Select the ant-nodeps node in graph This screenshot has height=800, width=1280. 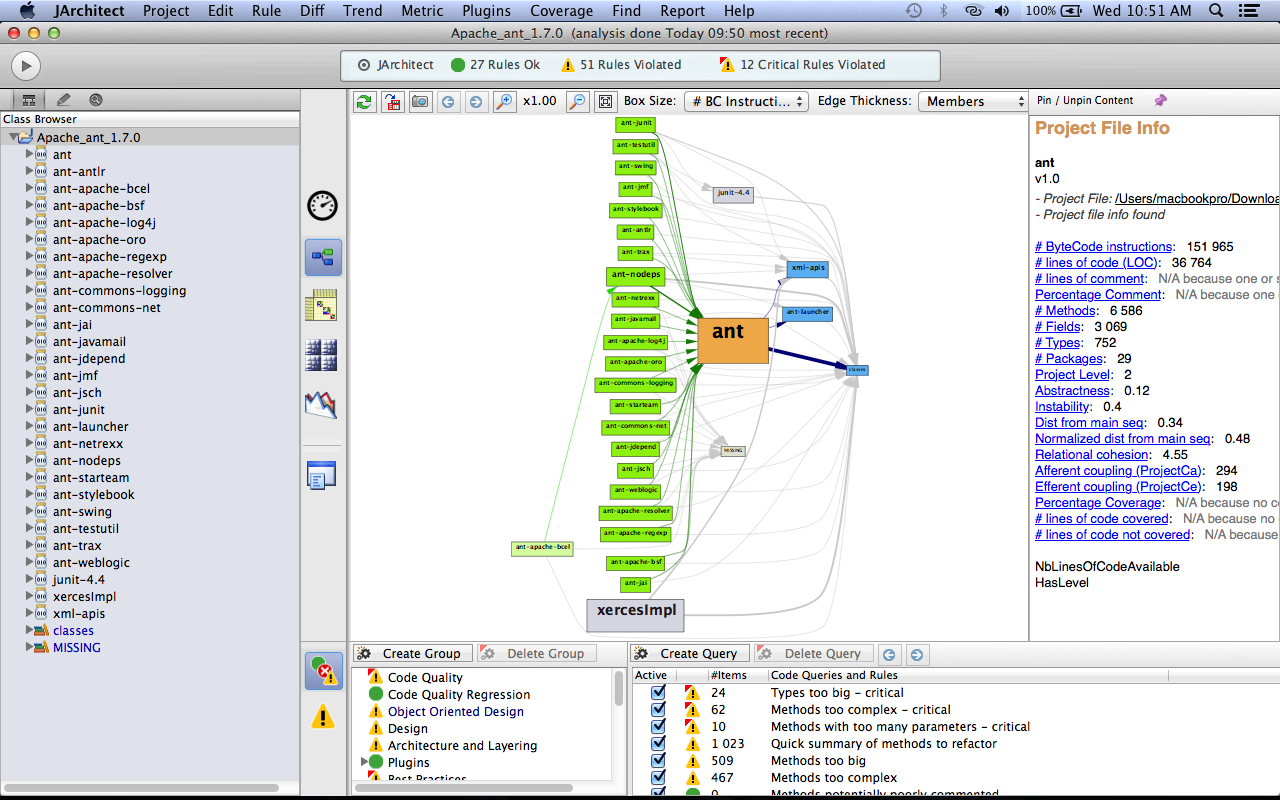(x=635, y=275)
